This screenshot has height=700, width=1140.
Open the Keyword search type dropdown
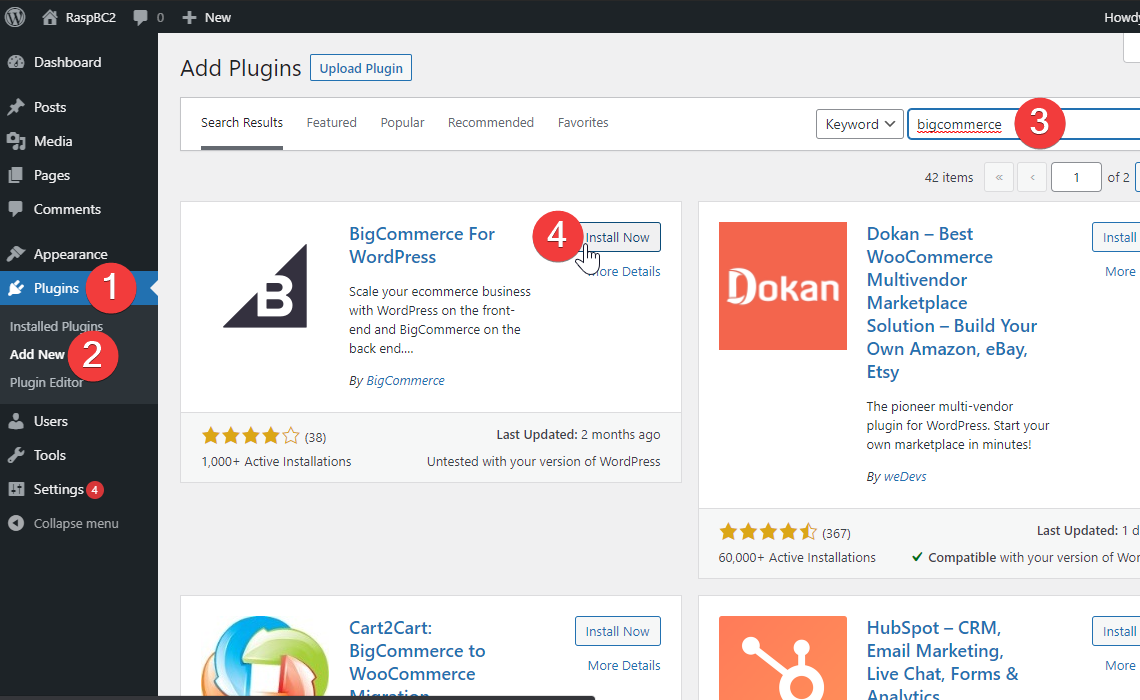[x=860, y=124]
